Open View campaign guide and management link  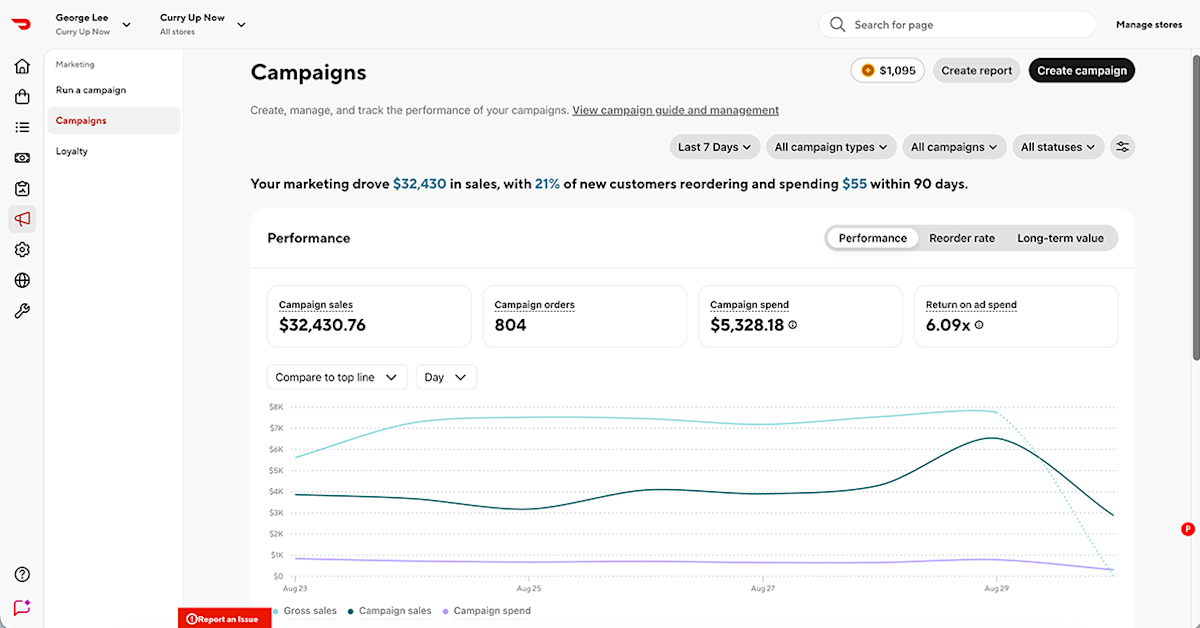(675, 110)
